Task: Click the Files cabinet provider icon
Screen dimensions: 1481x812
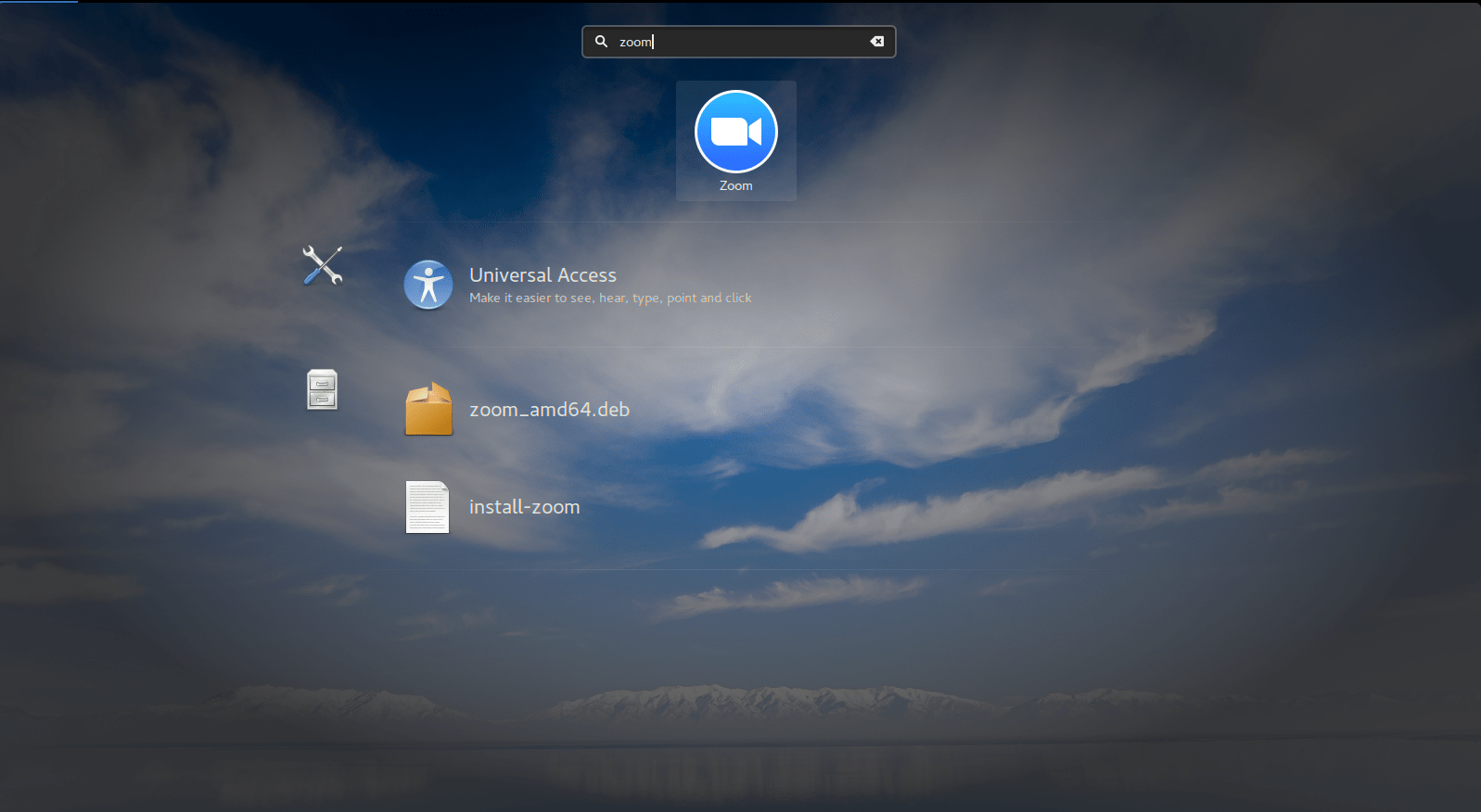Action: (x=322, y=389)
